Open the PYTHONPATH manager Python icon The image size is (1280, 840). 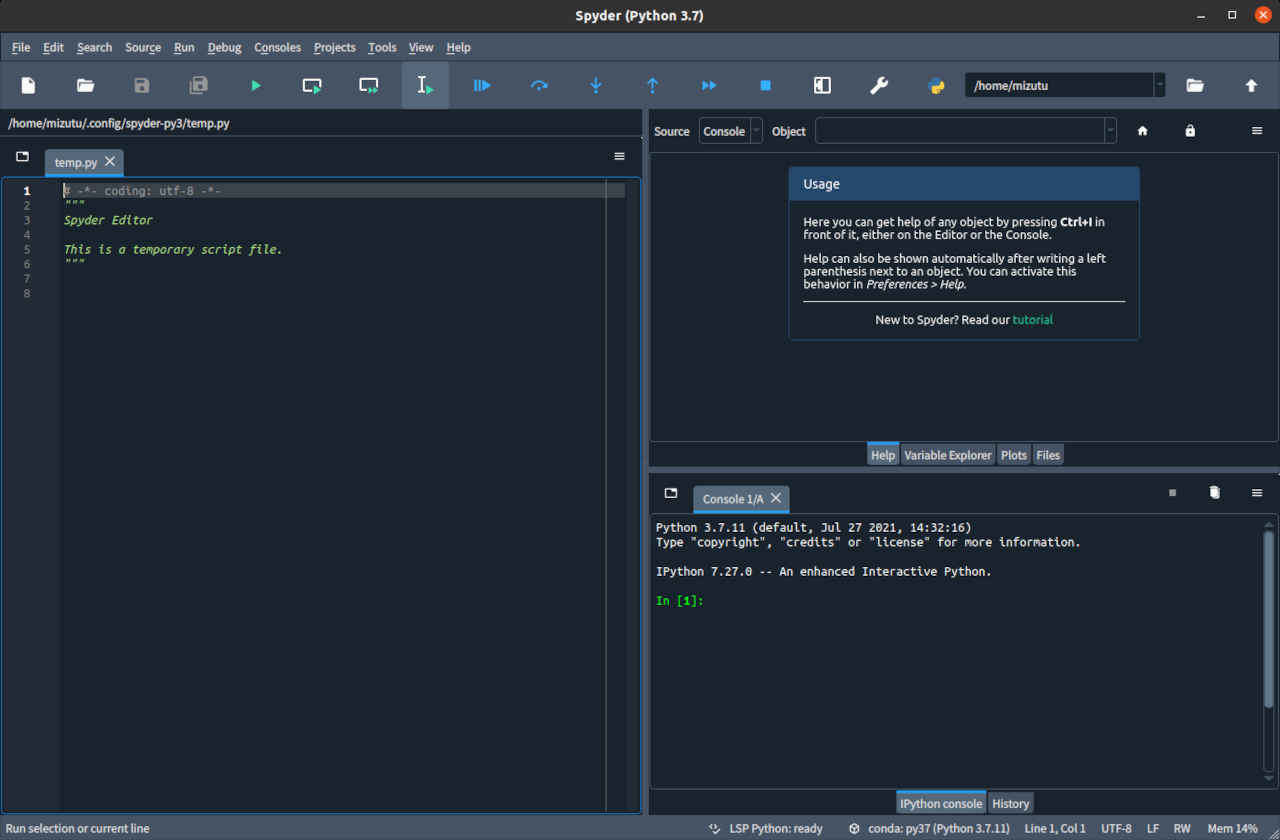click(x=937, y=86)
